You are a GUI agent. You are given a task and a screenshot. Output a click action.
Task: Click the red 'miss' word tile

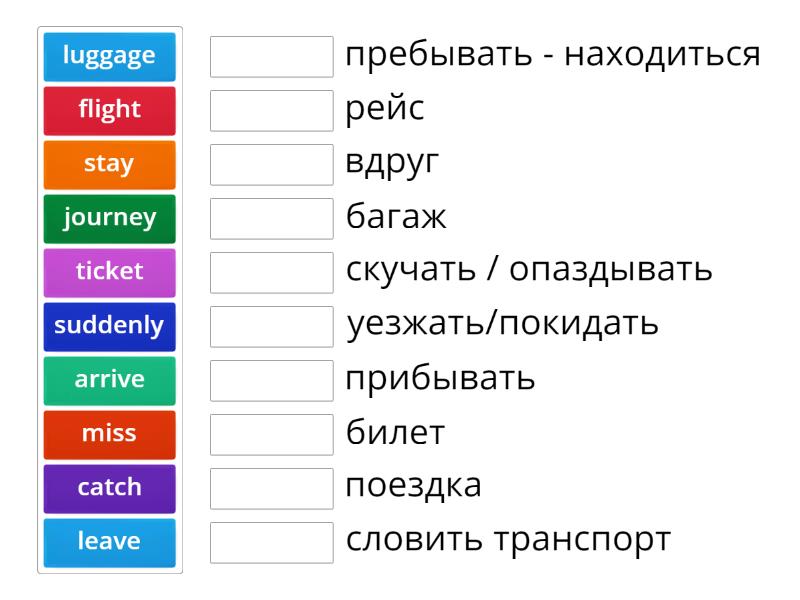[x=109, y=434]
